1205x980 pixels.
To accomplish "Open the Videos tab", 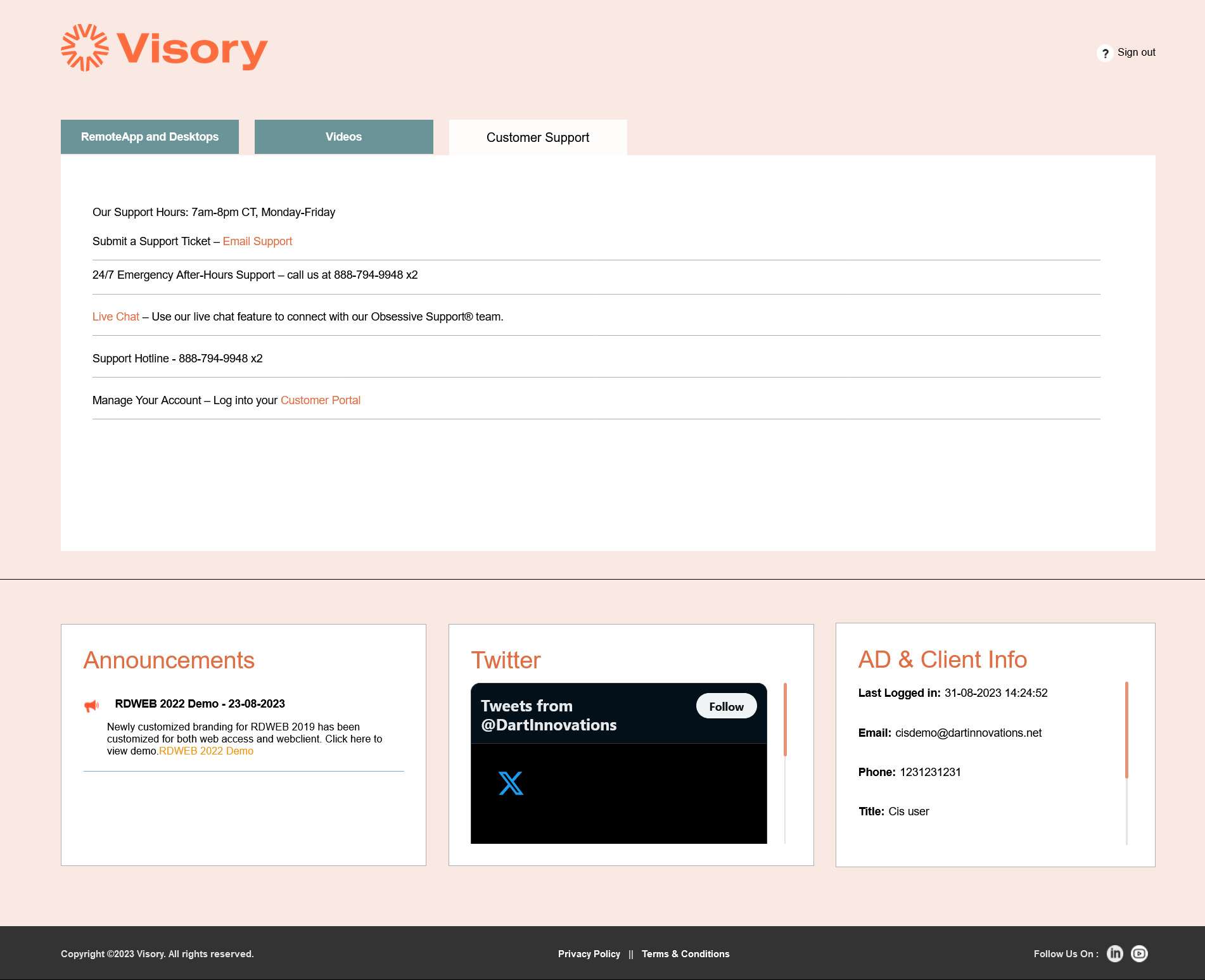I will click(343, 136).
